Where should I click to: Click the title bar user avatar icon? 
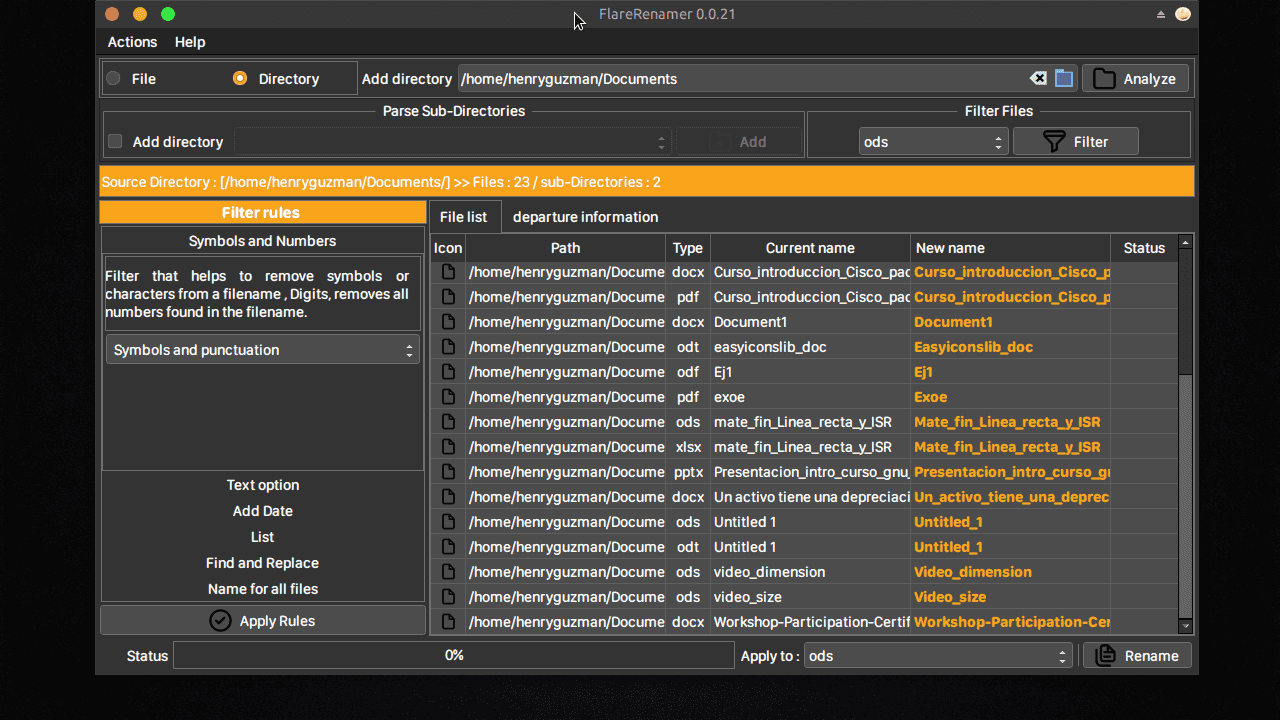(x=1183, y=14)
